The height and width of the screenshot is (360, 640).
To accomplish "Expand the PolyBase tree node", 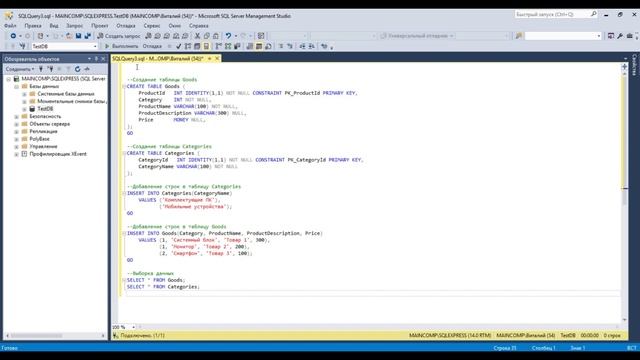I will 16,139.
